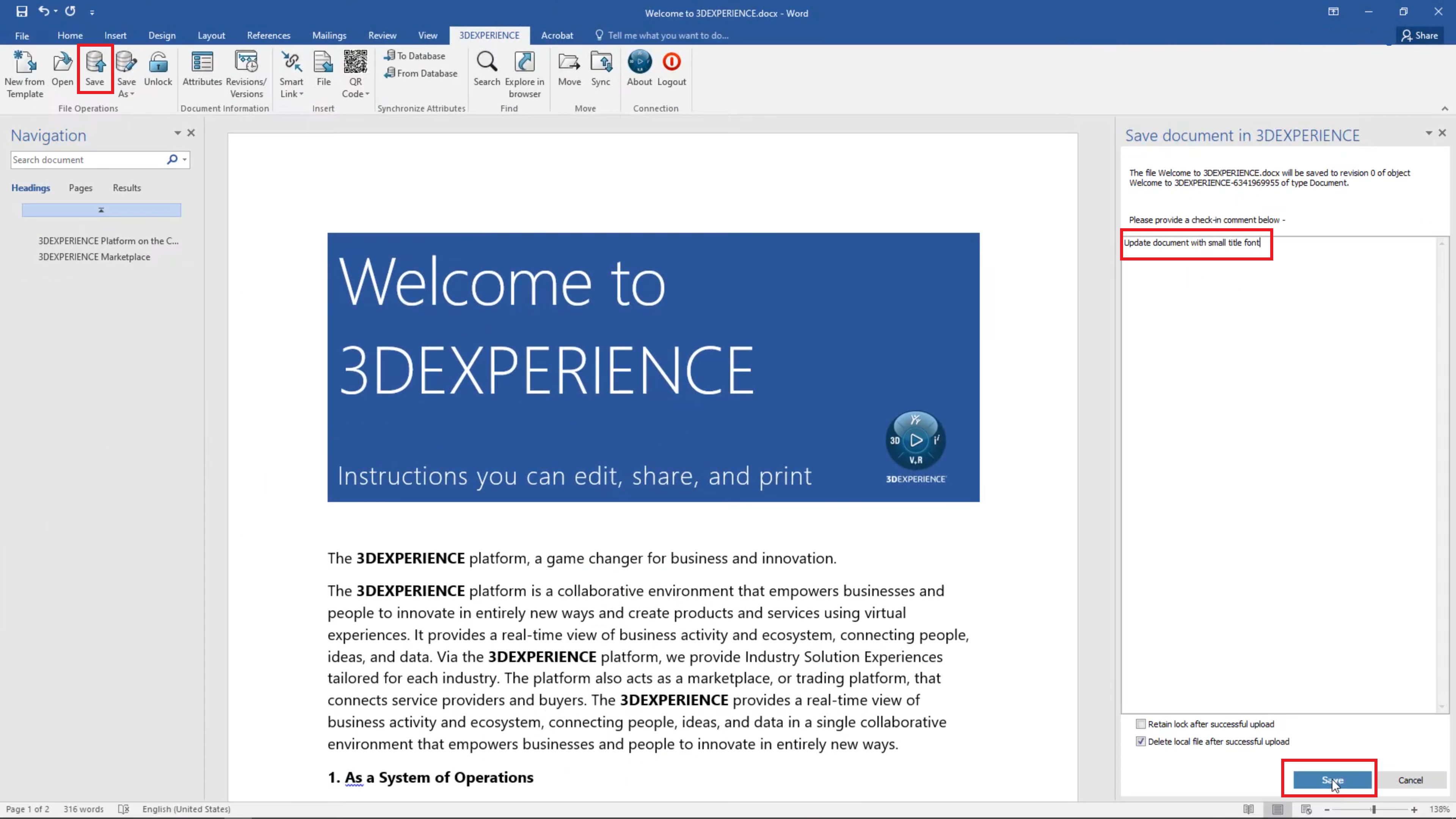
Task: Click the Redo/Repeat icon
Action: click(70, 11)
